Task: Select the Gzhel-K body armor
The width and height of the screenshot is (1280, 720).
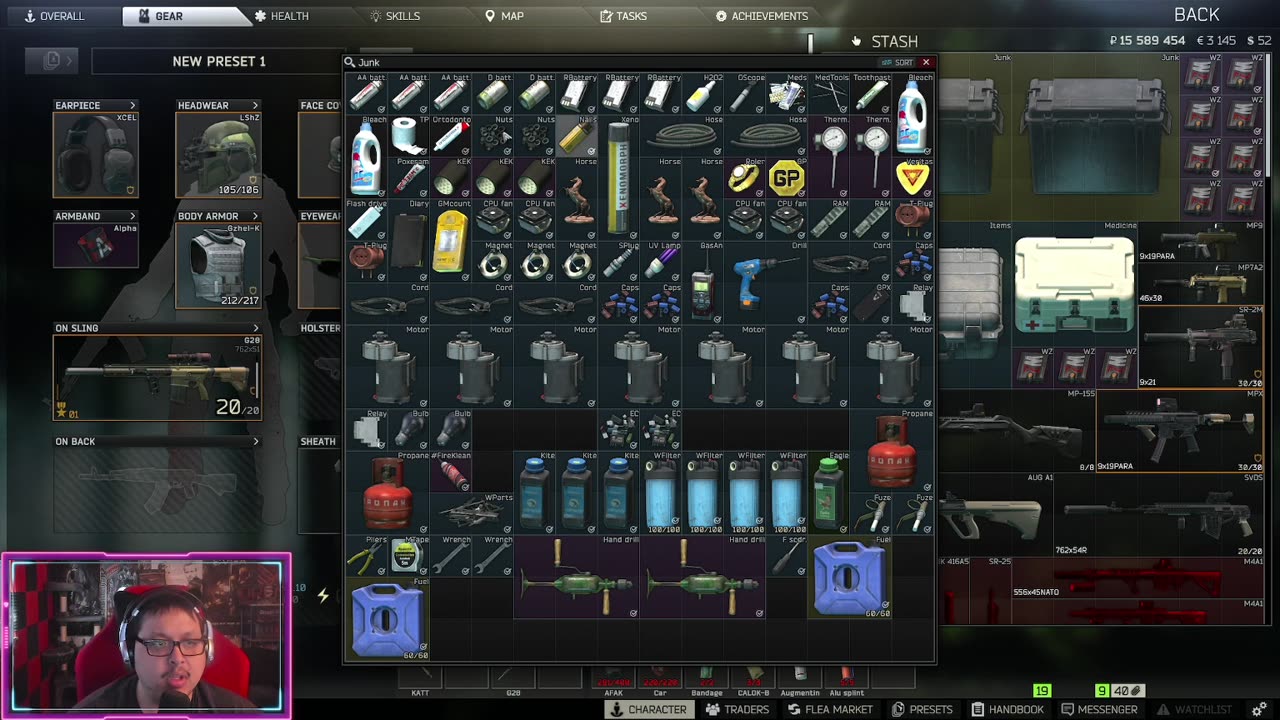Action: point(219,265)
